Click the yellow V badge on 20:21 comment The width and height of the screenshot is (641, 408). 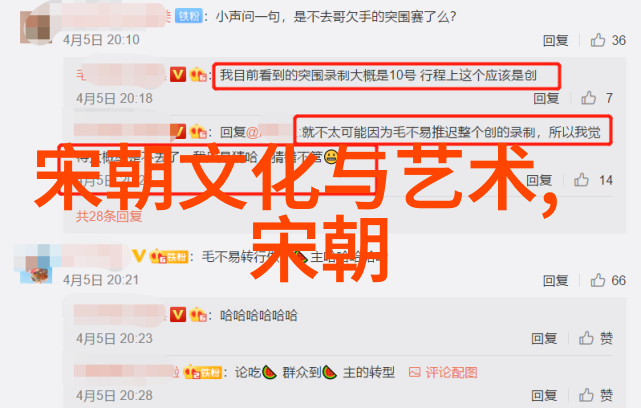[139, 256]
